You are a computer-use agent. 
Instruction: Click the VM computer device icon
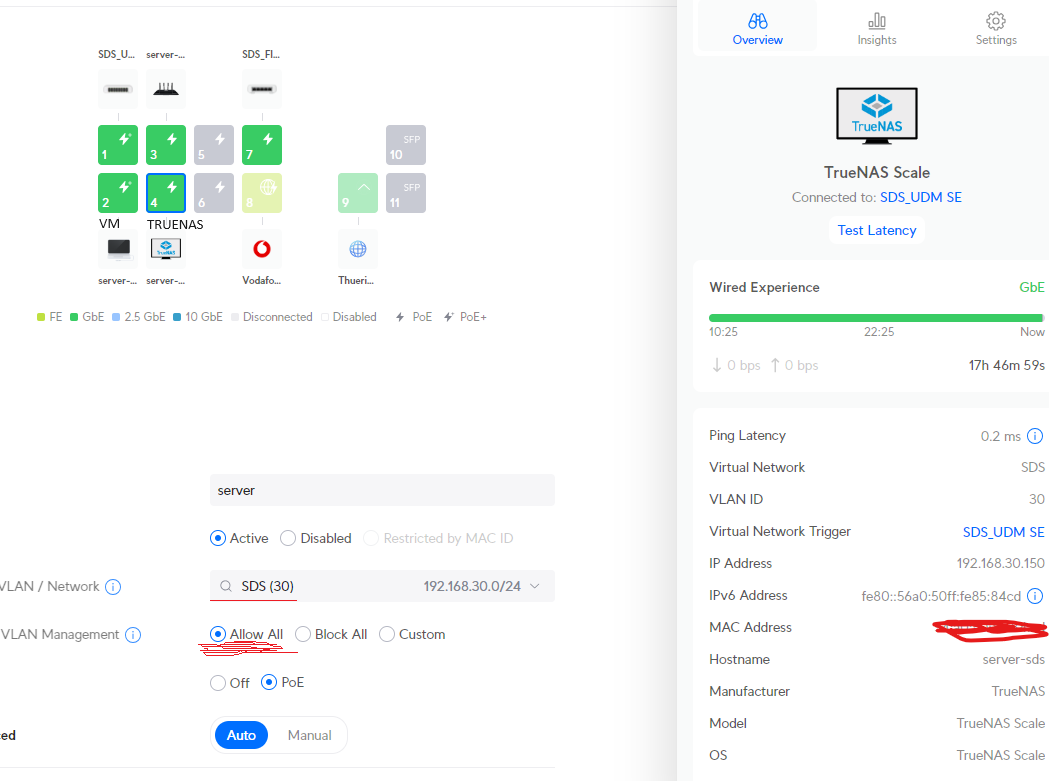coord(118,249)
